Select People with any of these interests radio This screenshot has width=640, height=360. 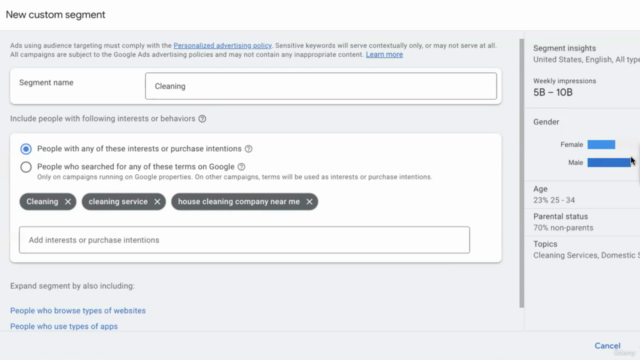[x=26, y=149]
